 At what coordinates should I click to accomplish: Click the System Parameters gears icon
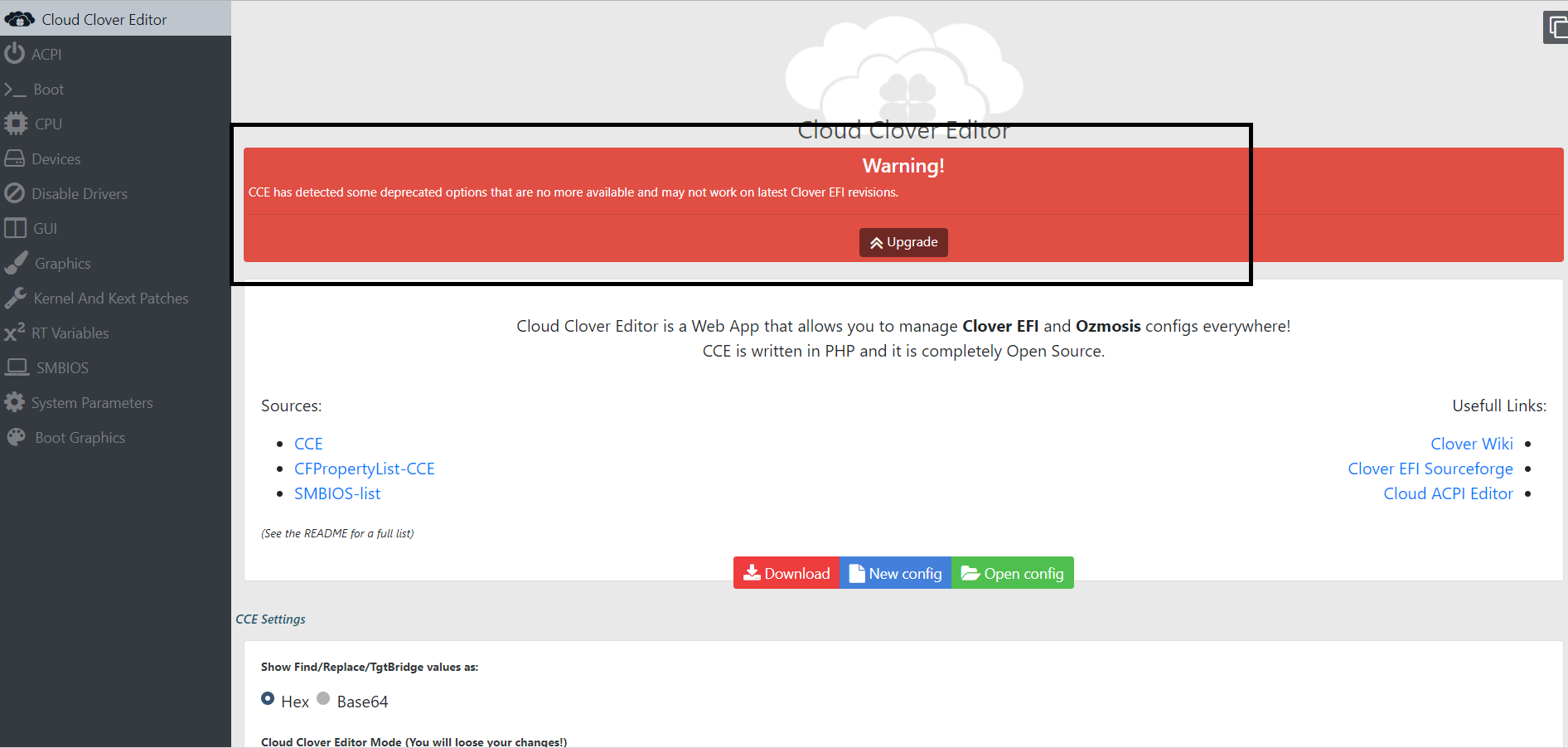(x=14, y=402)
